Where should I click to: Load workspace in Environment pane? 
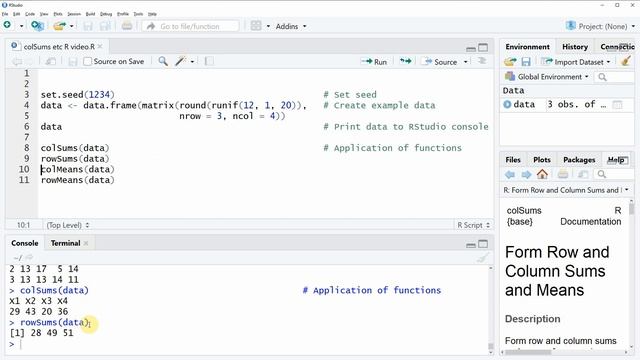pos(510,62)
